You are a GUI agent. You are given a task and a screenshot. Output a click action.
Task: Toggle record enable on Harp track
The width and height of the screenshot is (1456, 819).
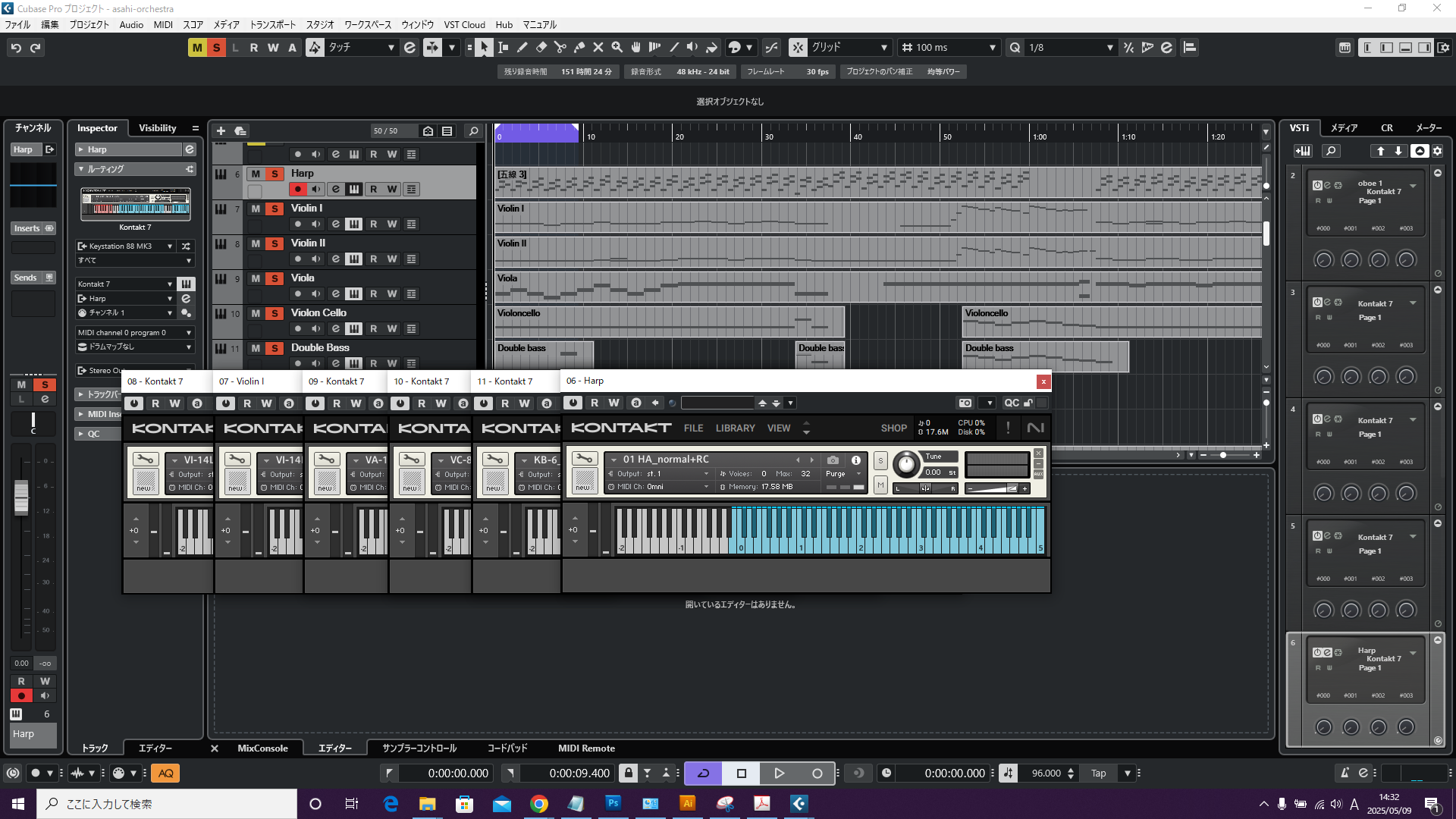point(298,190)
